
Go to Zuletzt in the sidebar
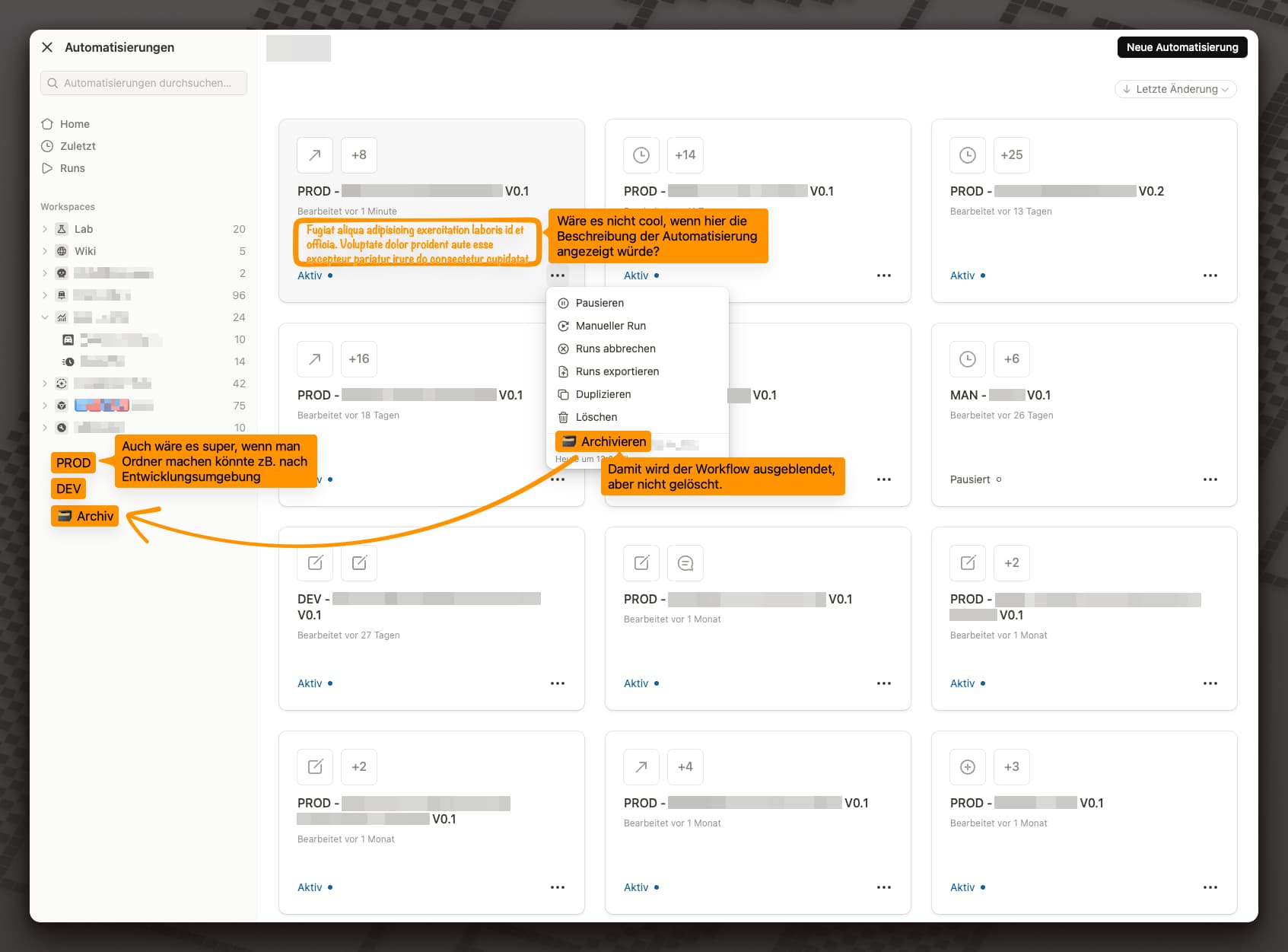(x=78, y=146)
